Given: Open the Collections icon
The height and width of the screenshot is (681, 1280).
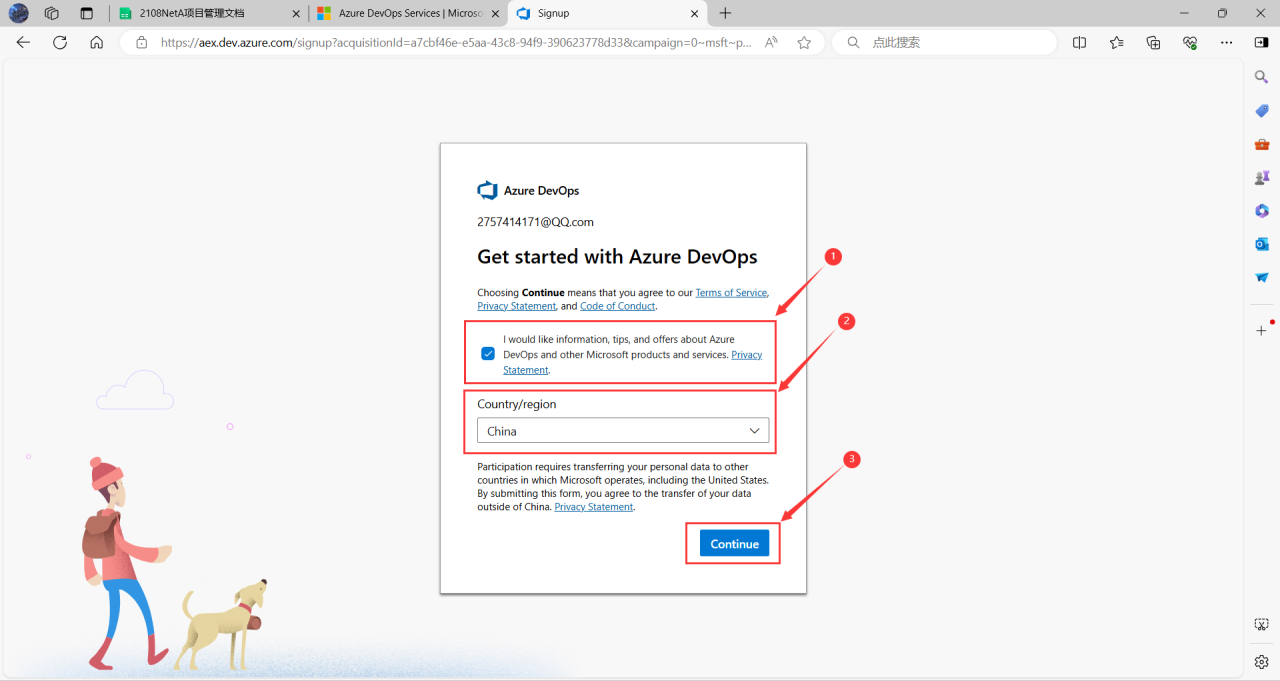Looking at the screenshot, I should click(x=1153, y=42).
